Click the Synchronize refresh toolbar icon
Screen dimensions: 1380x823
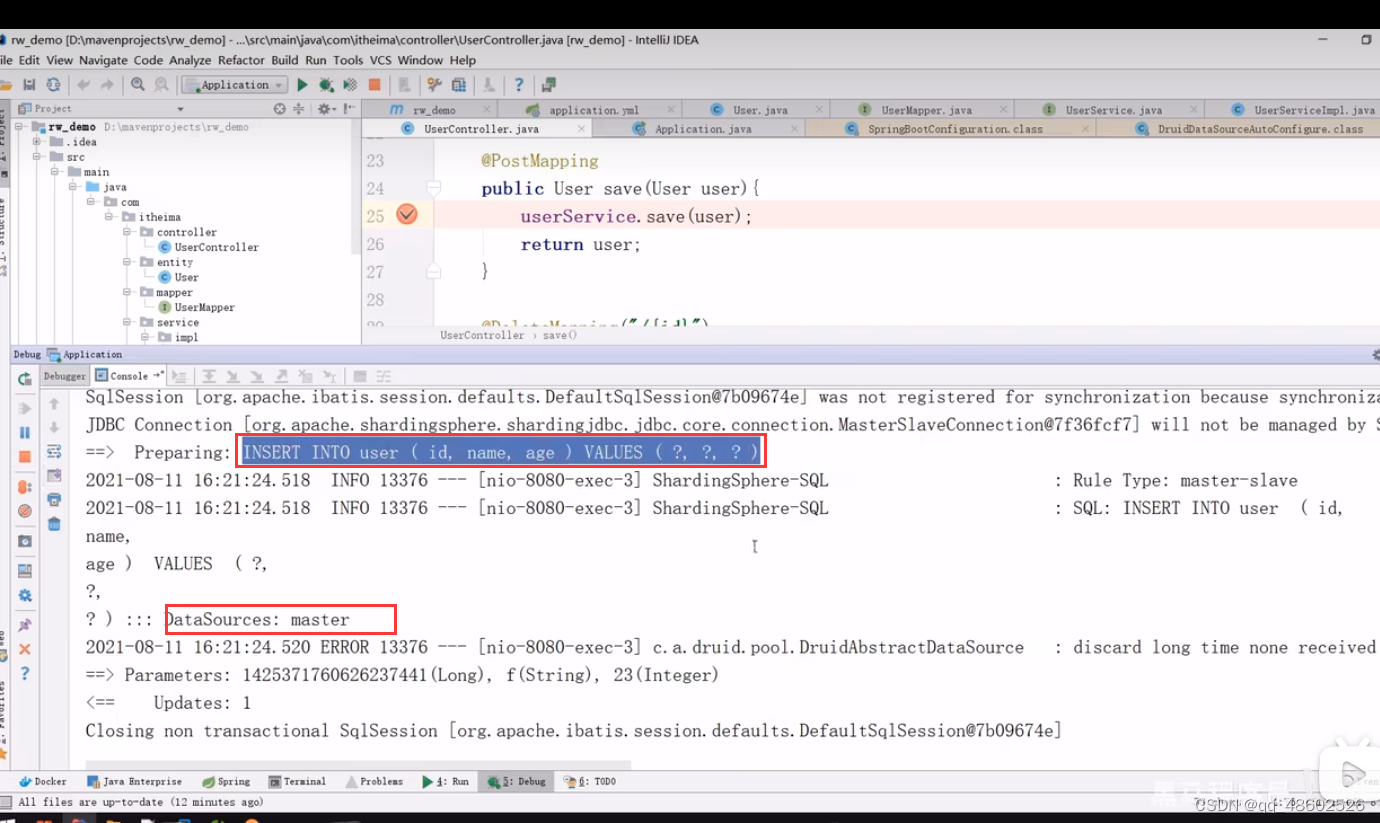click(x=53, y=85)
